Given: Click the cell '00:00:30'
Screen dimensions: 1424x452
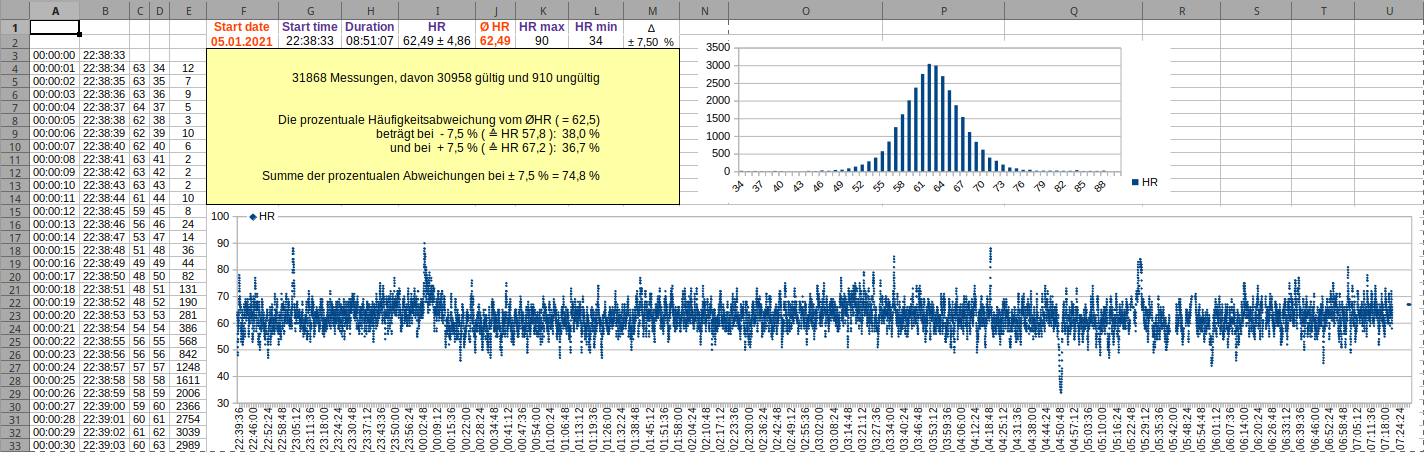Looking at the screenshot, I should pos(55,445).
